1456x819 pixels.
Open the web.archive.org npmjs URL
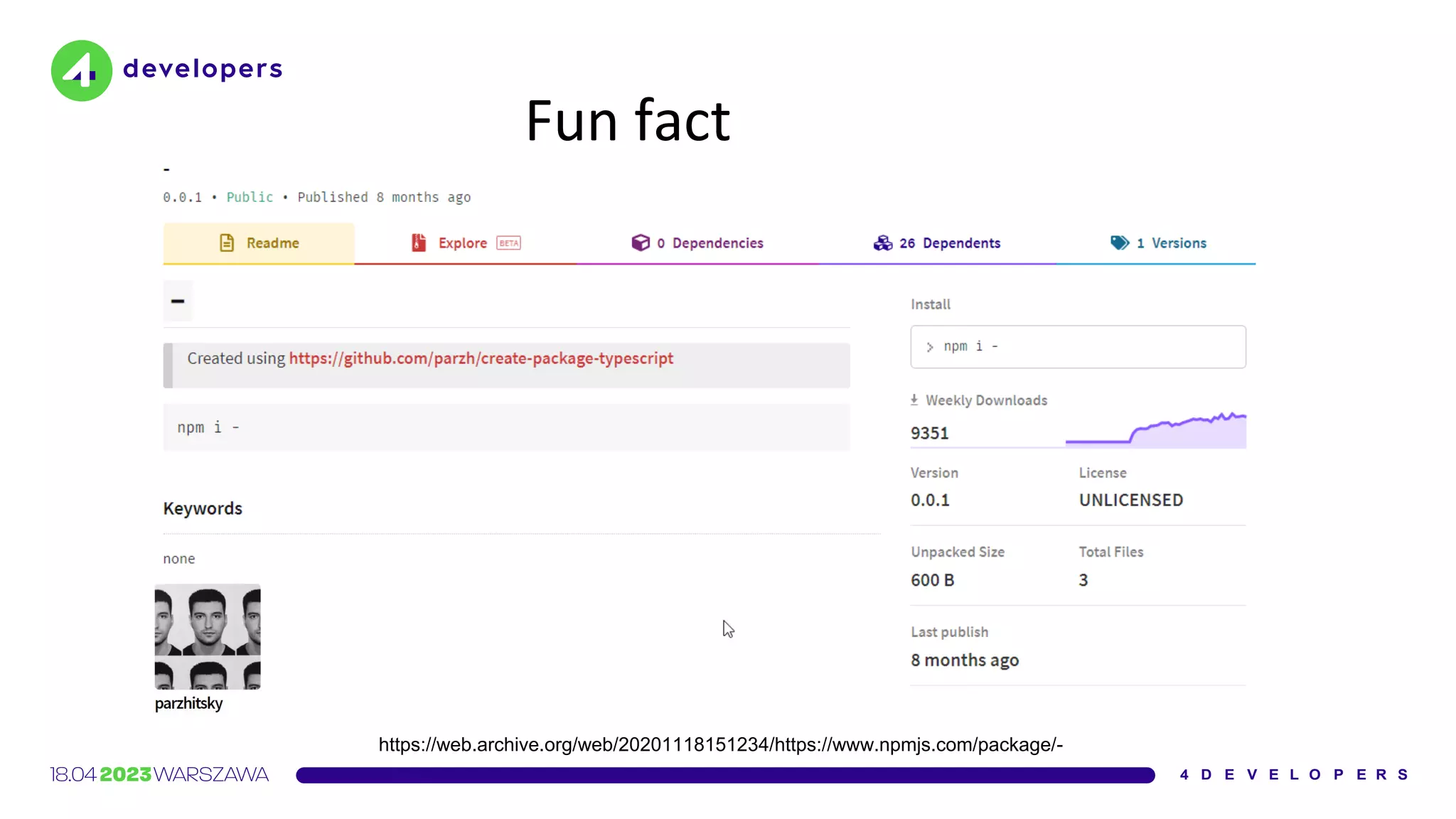[x=720, y=744]
